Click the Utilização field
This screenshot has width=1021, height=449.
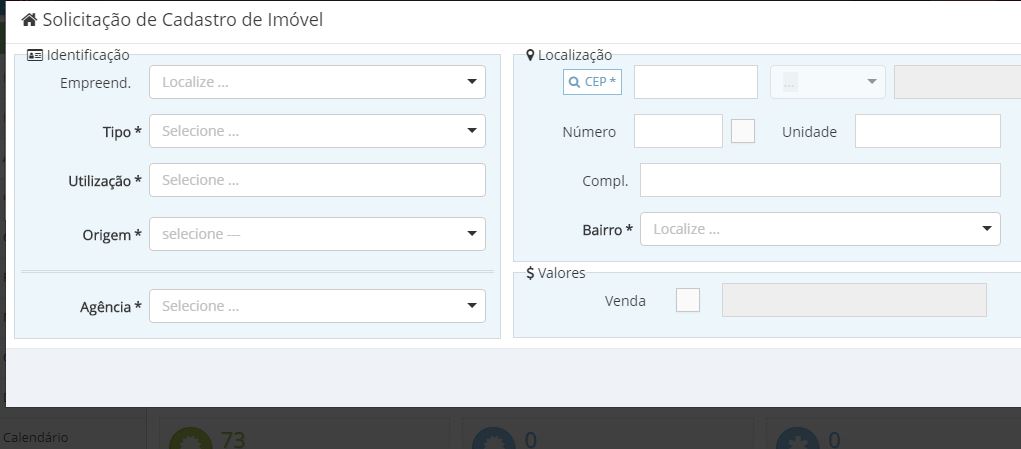317,181
